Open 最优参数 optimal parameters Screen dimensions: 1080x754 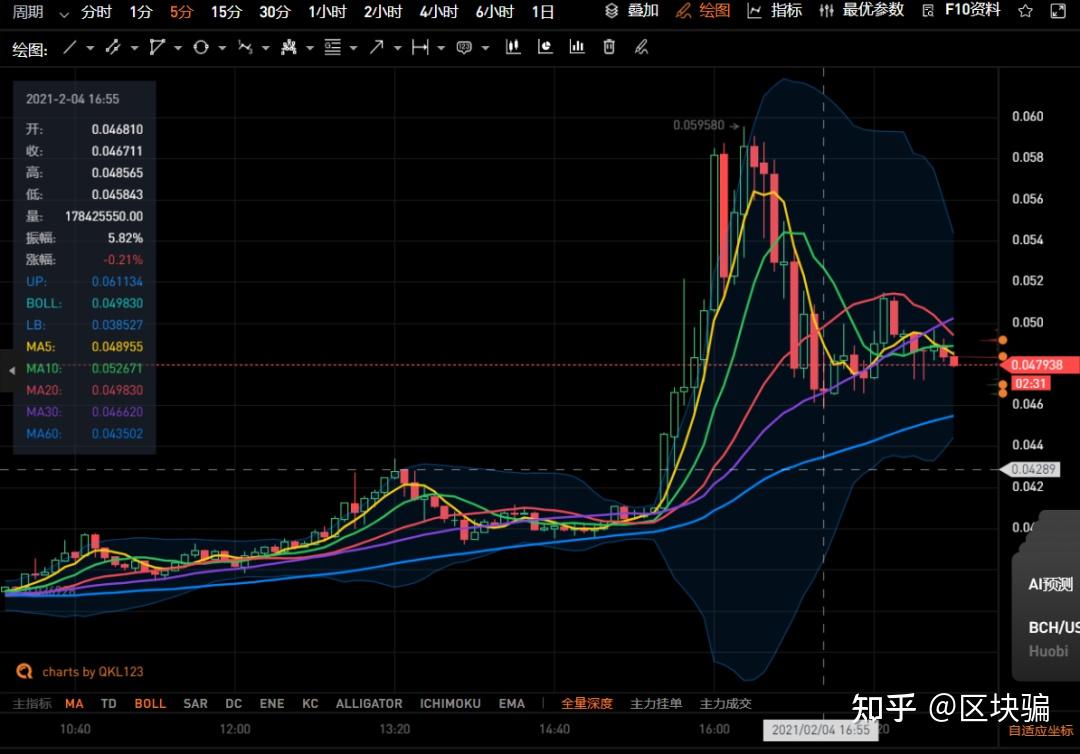point(861,11)
